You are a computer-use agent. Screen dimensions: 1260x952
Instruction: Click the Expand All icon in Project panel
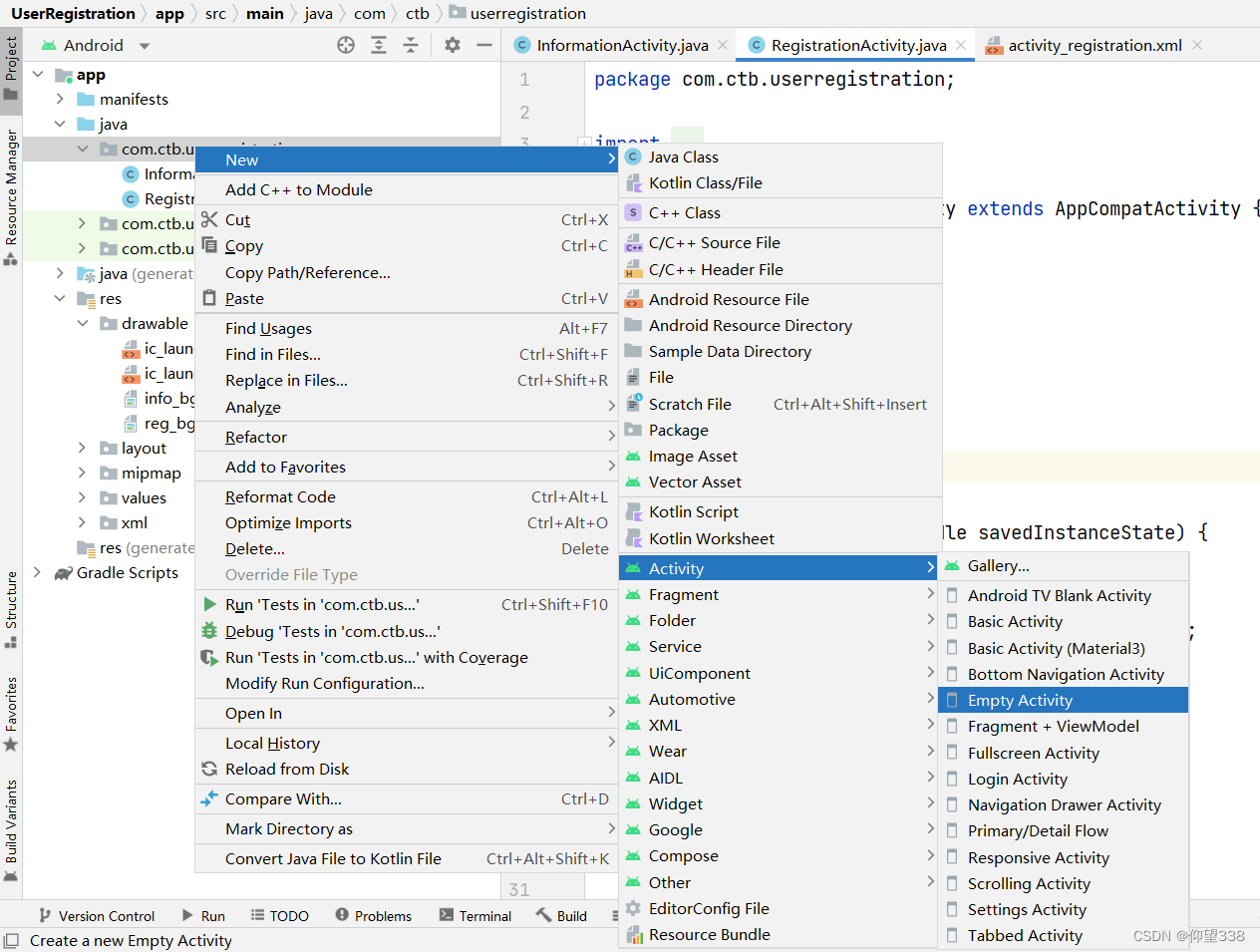379,45
